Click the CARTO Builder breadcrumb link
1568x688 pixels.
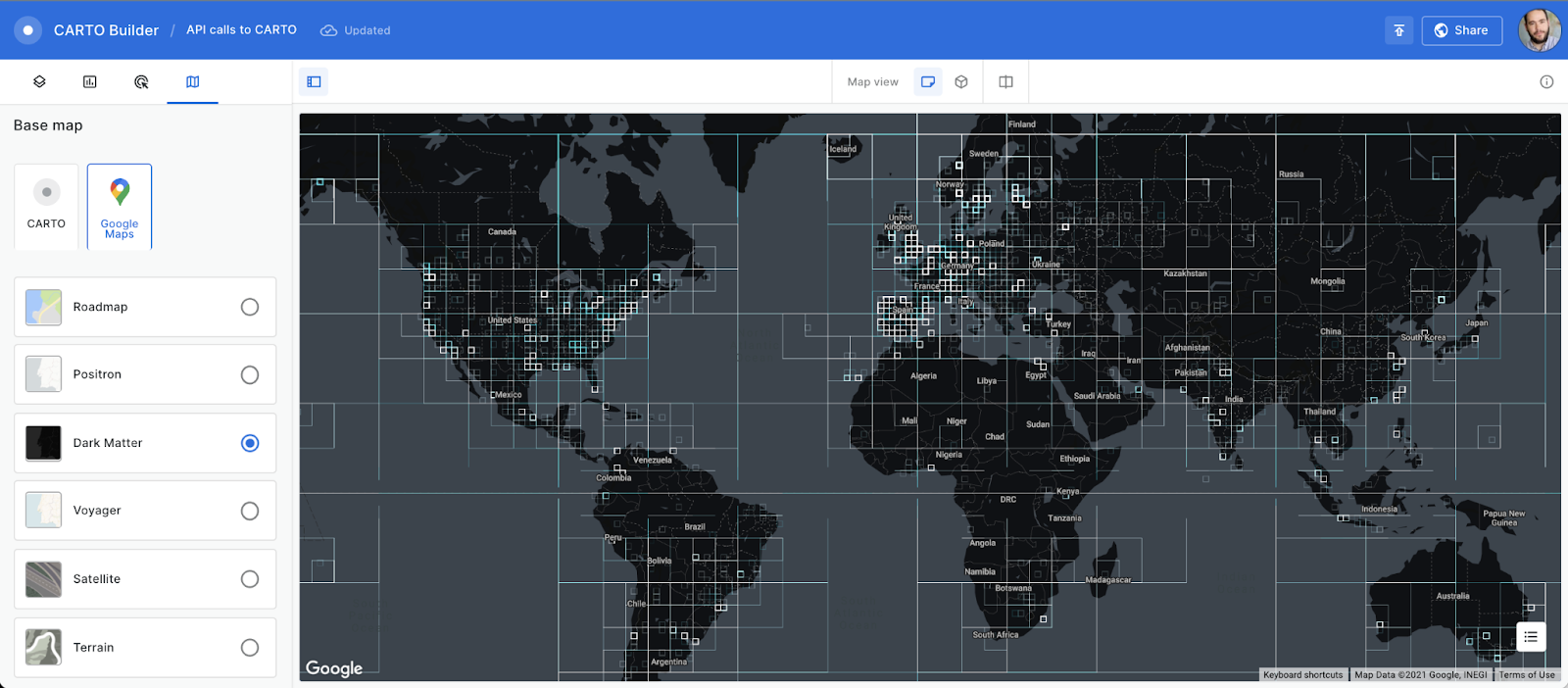(106, 30)
